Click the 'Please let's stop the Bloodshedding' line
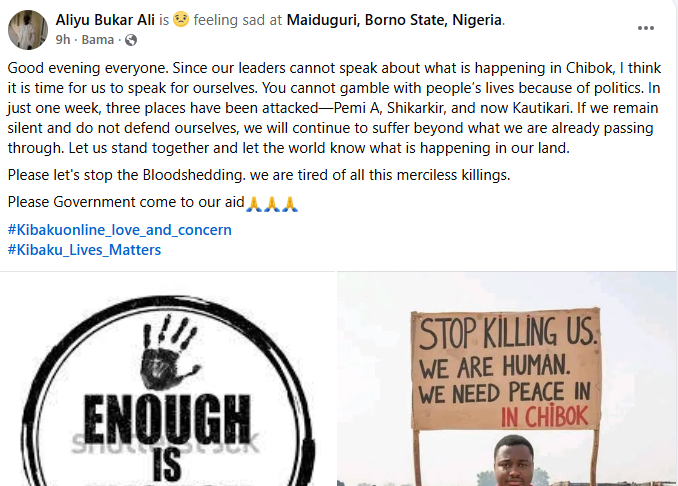This screenshot has height=486, width=678. click(x=259, y=175)
